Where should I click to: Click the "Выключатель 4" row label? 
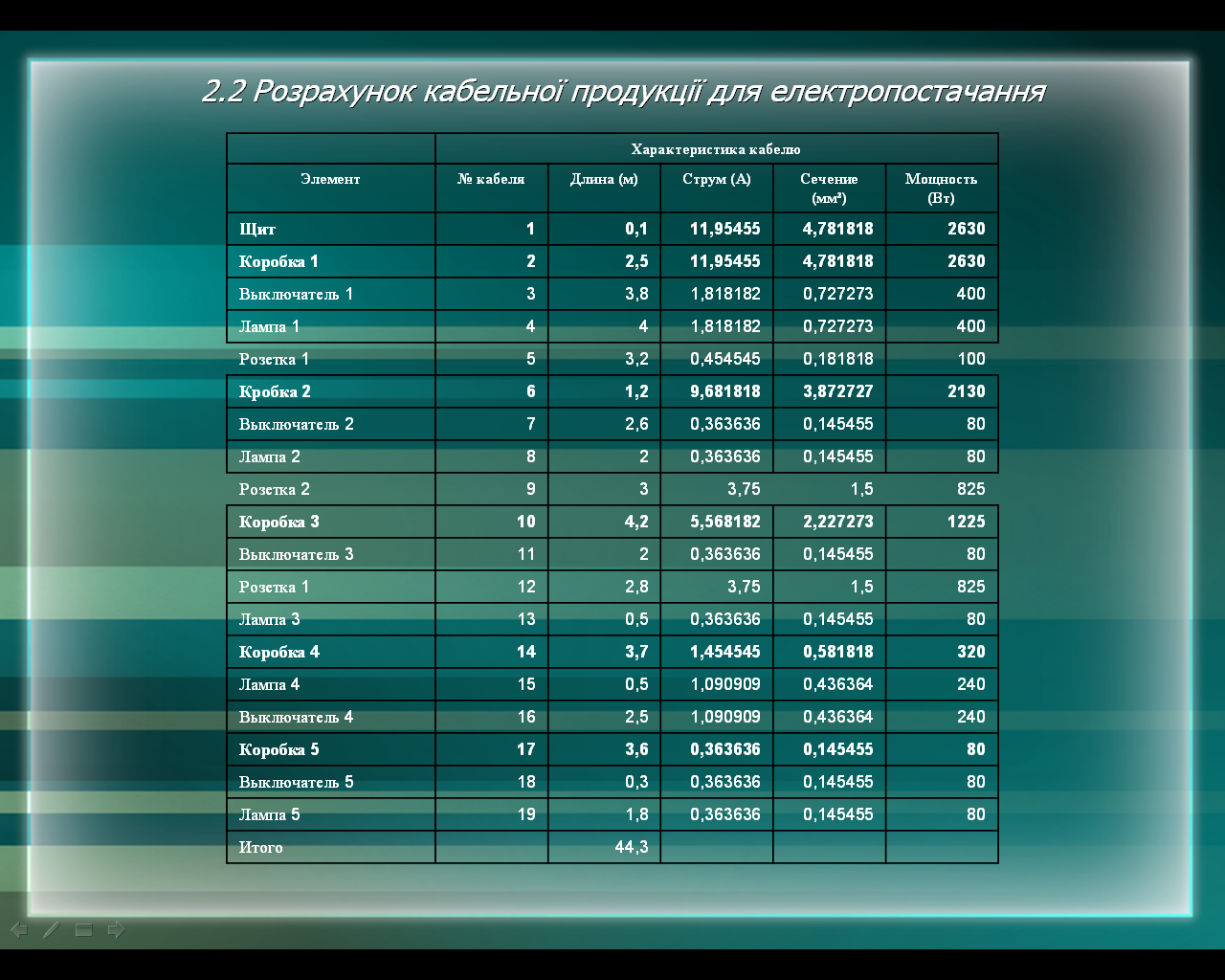coord(296,718)
